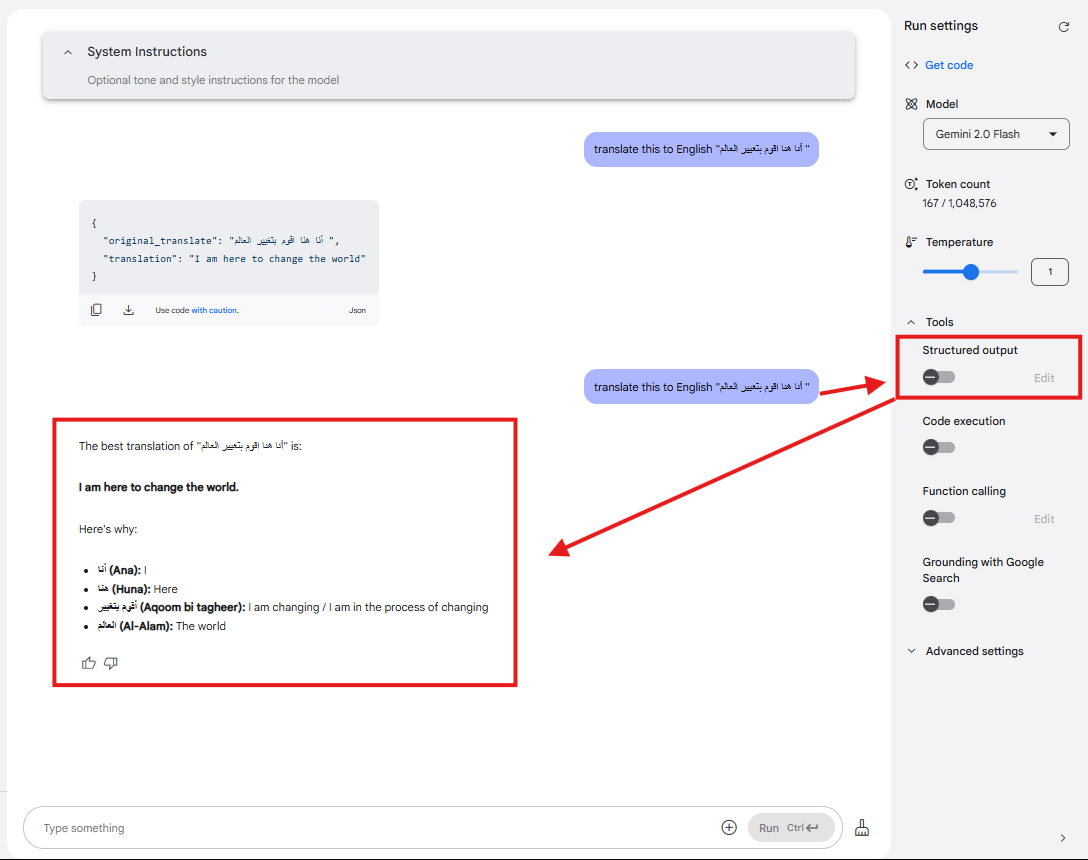The width and height of the screenshot is (1088, 860).
Task: Toggle Grounding with Google Search
Action: click(x=939, y=604)
